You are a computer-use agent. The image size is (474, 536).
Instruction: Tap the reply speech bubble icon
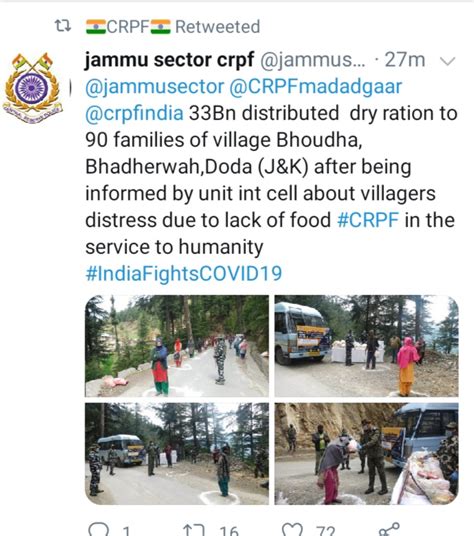98,529
